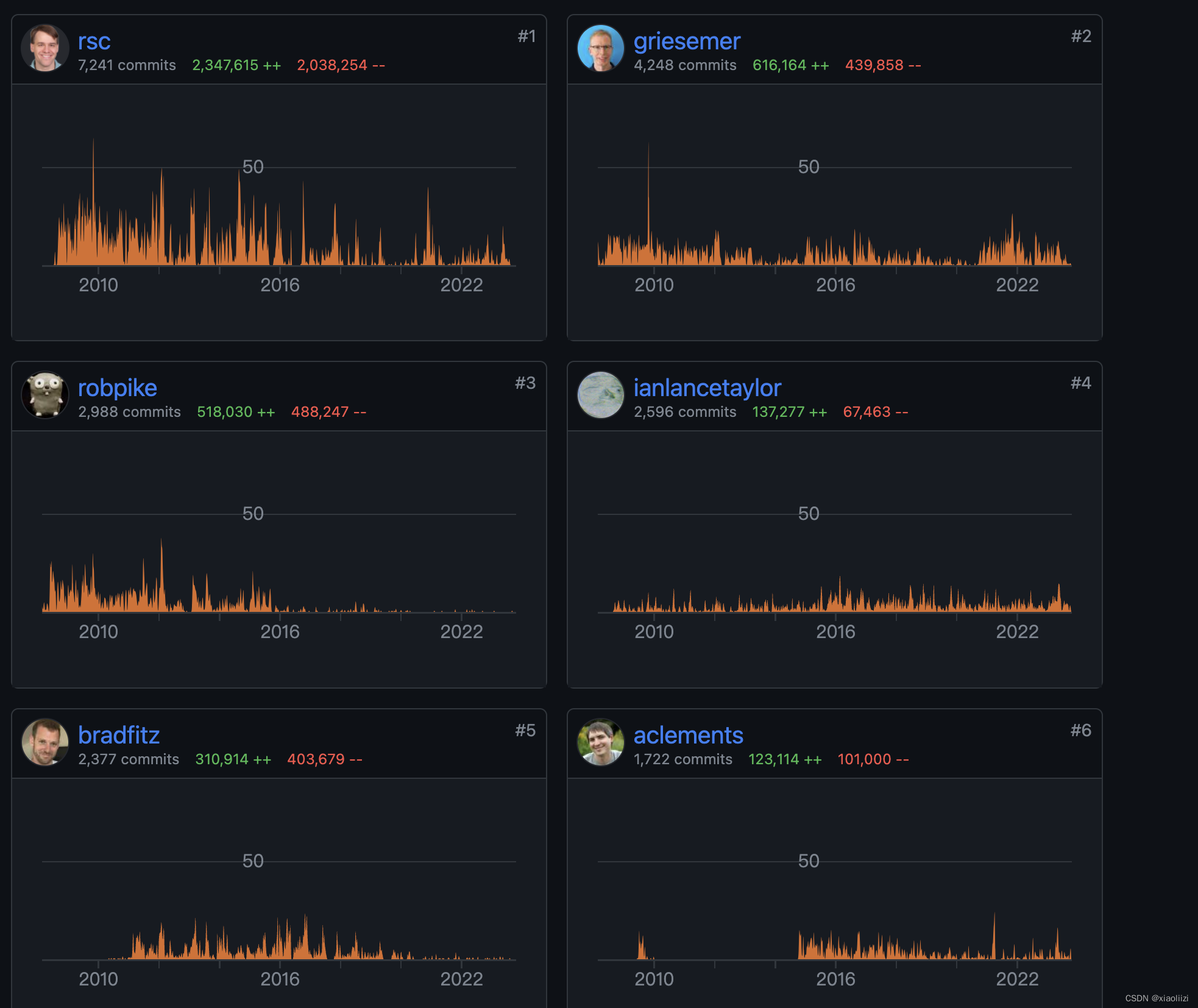Image resolution: width=1198 pixels, height=1008 pixels.
Task: Click the #1 rank label
Action: [x=526, y=37]
